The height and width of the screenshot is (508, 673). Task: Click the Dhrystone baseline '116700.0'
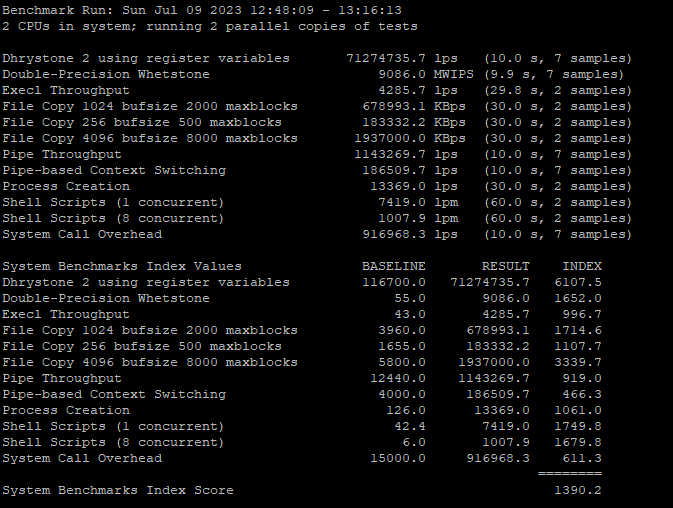[394, 282]
